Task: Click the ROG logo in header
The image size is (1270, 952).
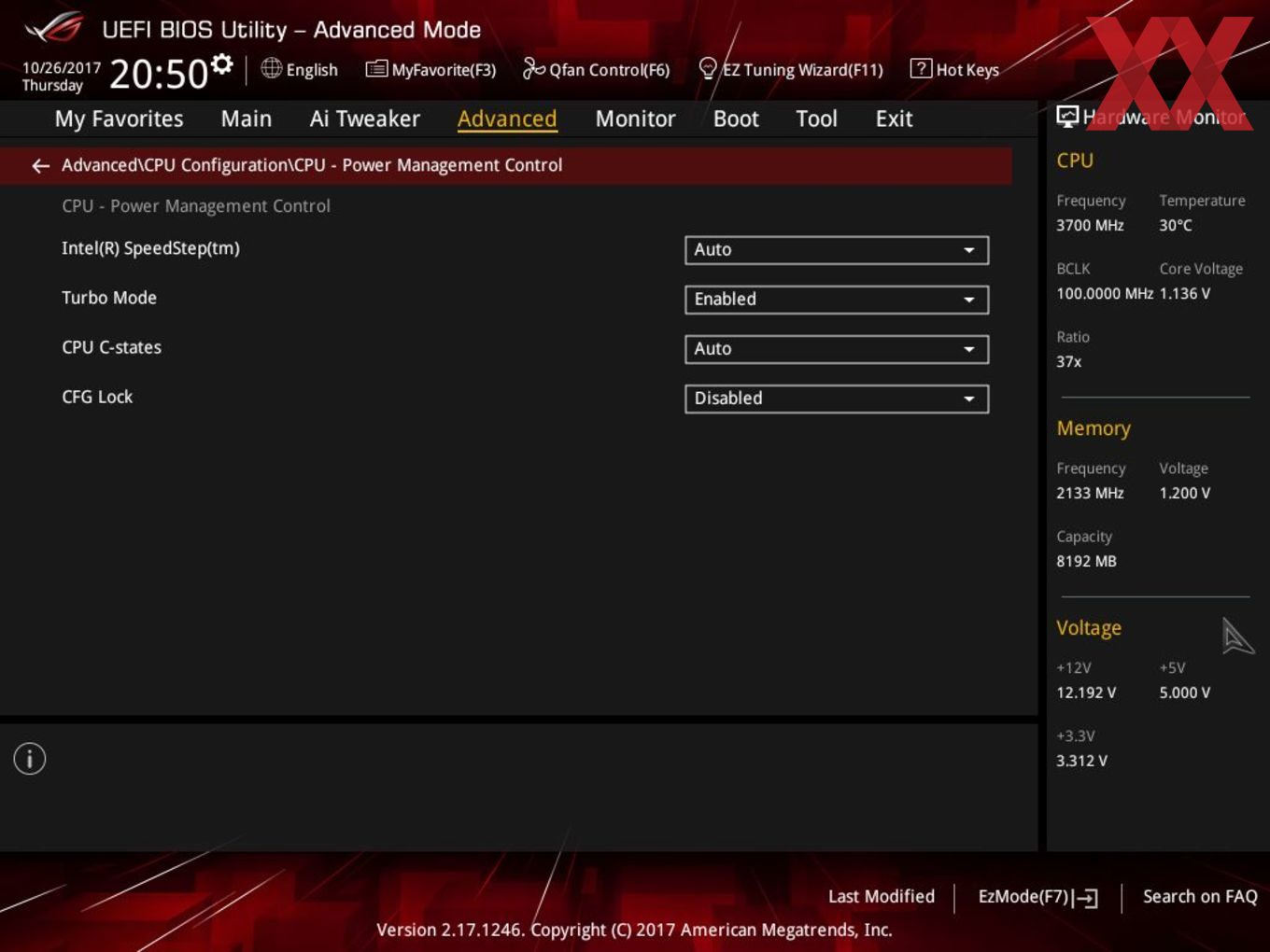Action: (54, 28)
